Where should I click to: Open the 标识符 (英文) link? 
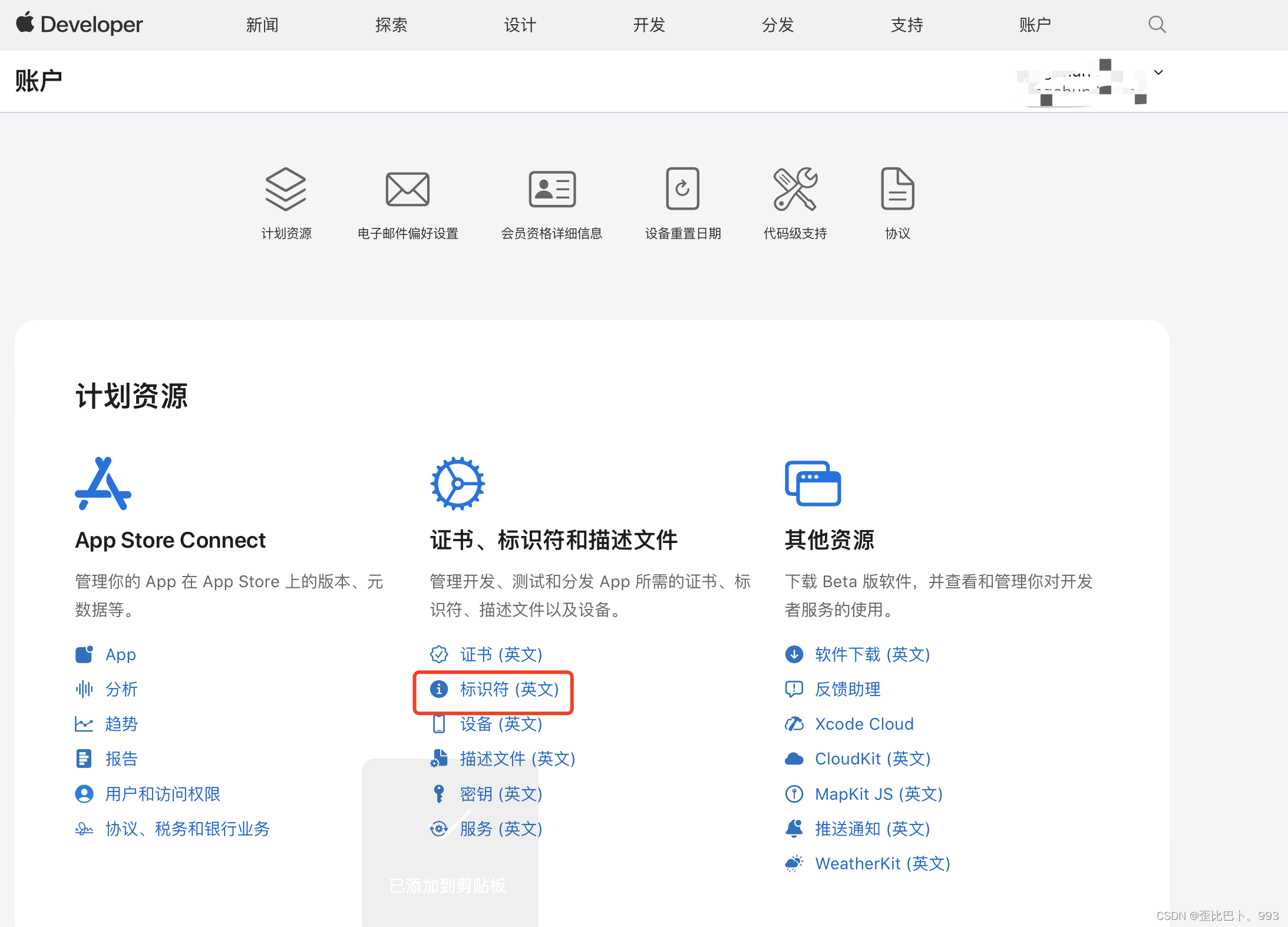pyautogui.click(x=509, y=689)
